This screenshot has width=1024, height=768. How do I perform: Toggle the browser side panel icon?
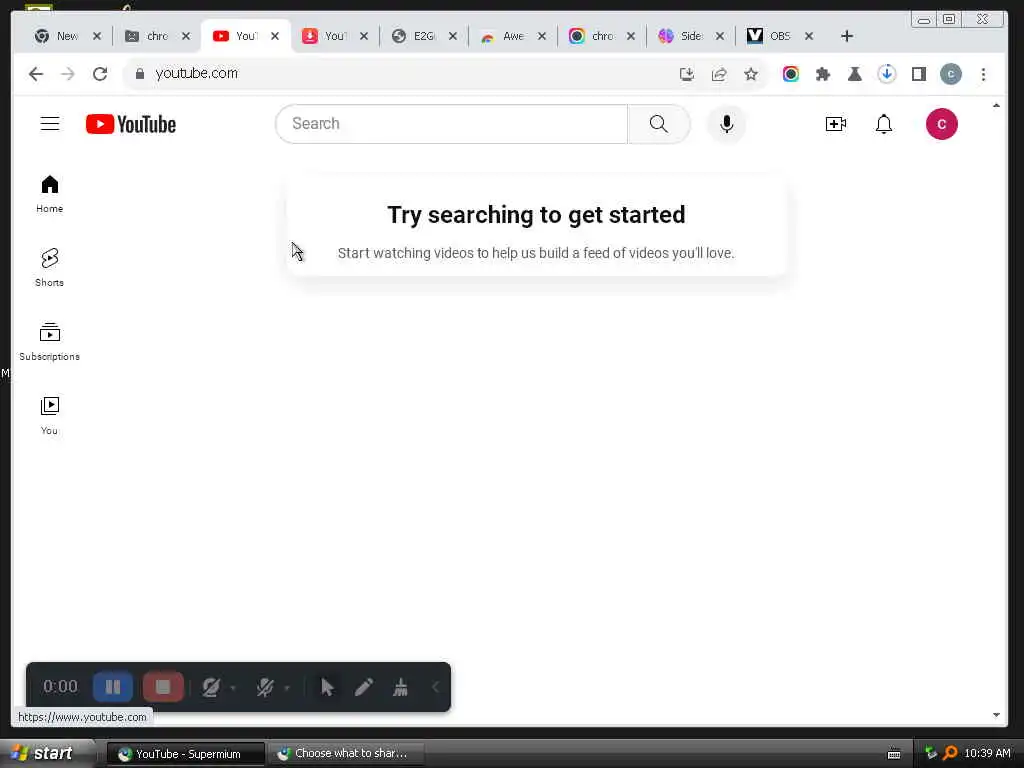919,74
